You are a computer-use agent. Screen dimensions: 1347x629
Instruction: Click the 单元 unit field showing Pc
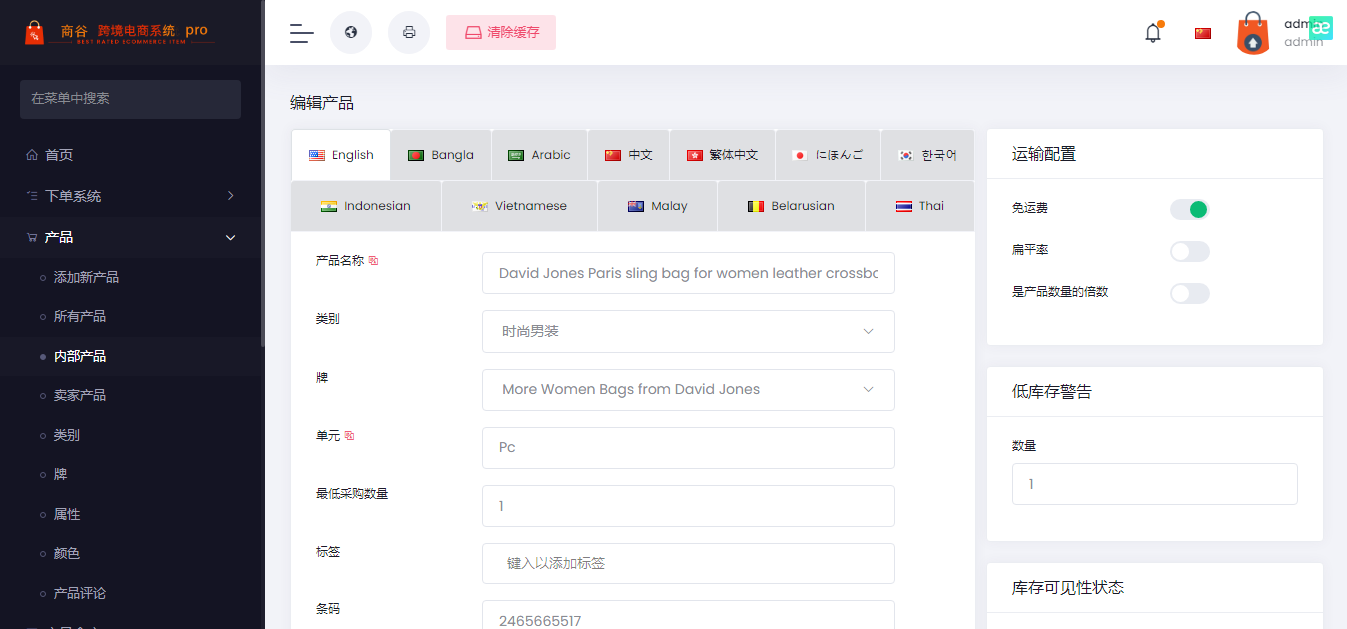[x=688, y=448]
